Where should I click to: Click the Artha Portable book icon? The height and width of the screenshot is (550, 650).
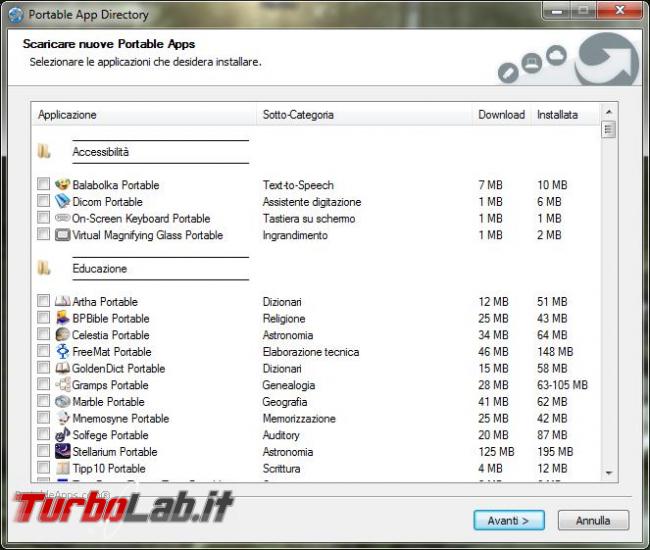coord(63,301)
